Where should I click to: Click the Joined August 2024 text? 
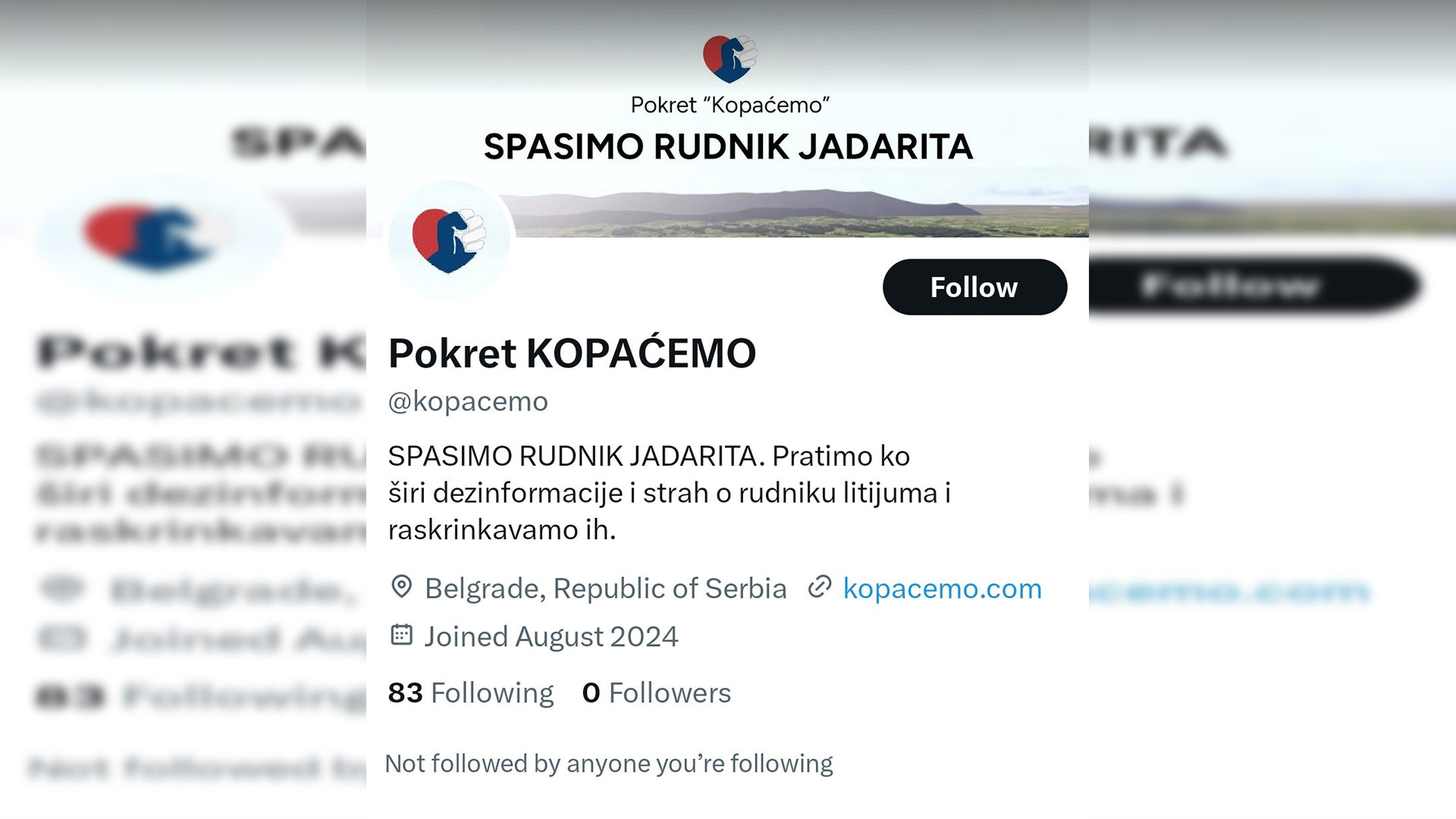click(x=551, y=636)
